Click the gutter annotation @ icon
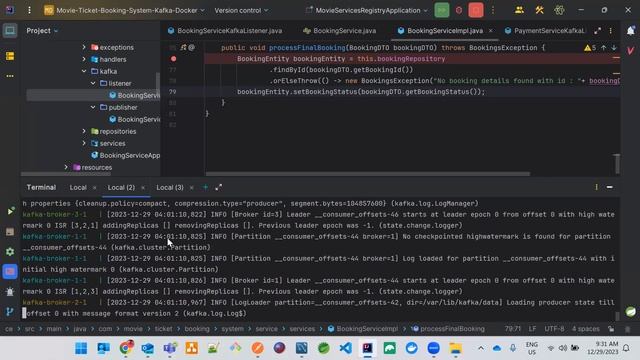Screen dimensions: 640x360 (x=191, y=47)
